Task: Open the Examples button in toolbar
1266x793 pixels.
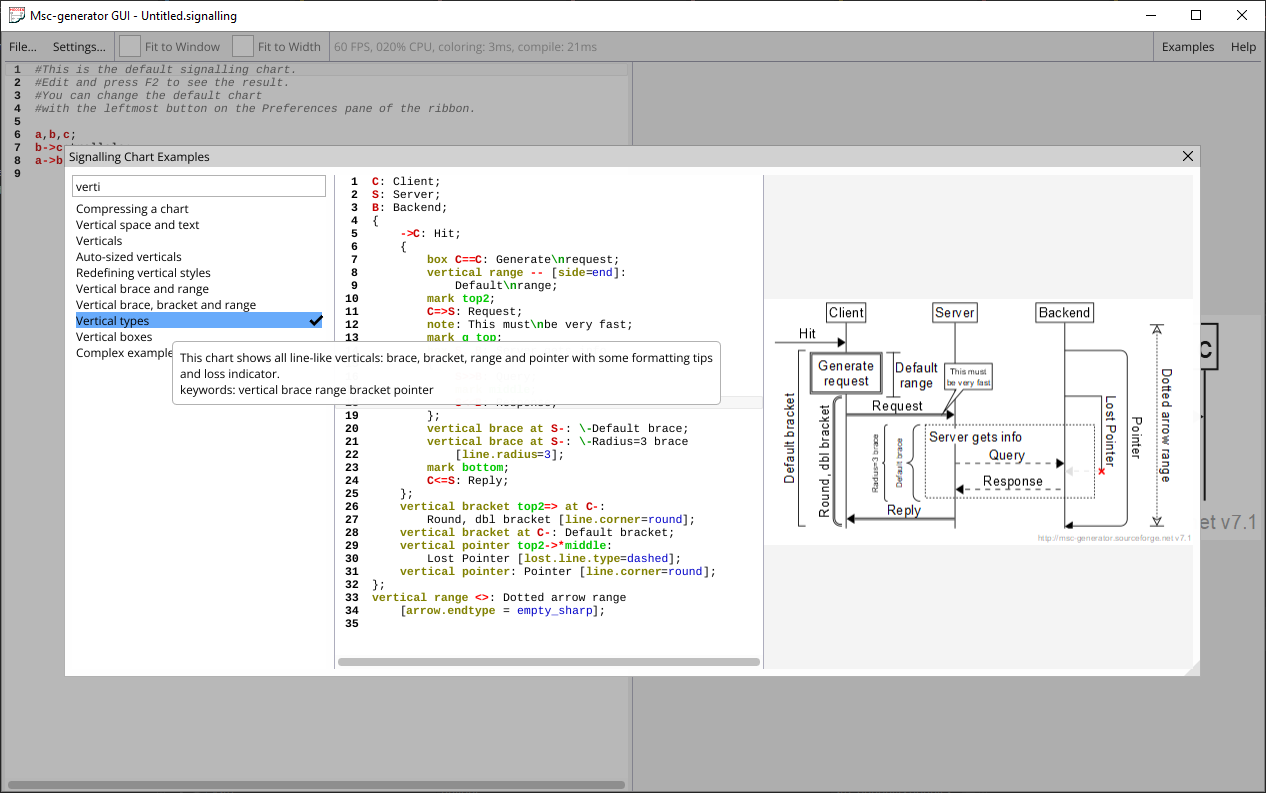Action: coord(1187,46)
